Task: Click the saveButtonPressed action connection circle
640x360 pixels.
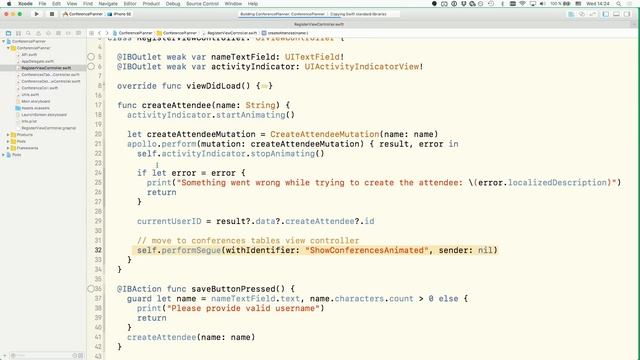Action: click(91, 289)
